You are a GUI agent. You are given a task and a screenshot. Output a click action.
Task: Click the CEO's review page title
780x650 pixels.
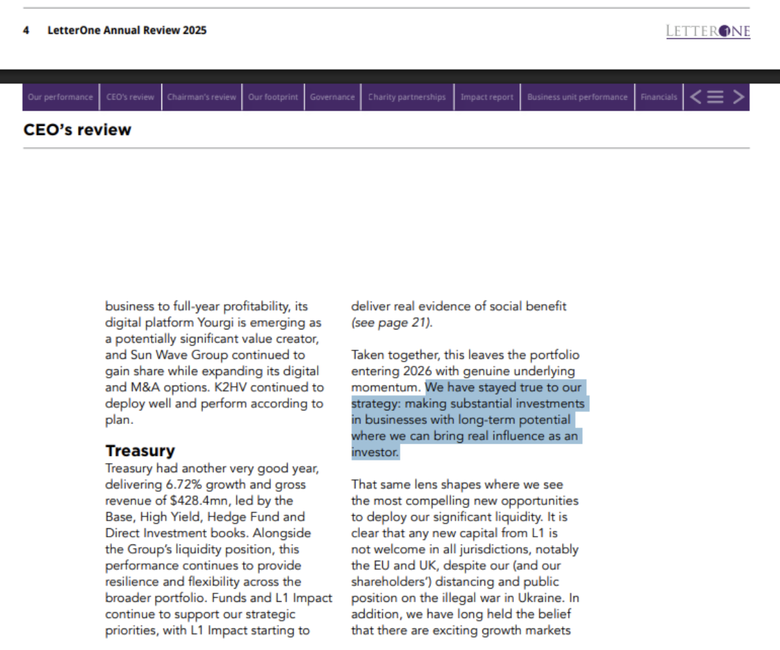pyautogui.click(x=77, y=130)
